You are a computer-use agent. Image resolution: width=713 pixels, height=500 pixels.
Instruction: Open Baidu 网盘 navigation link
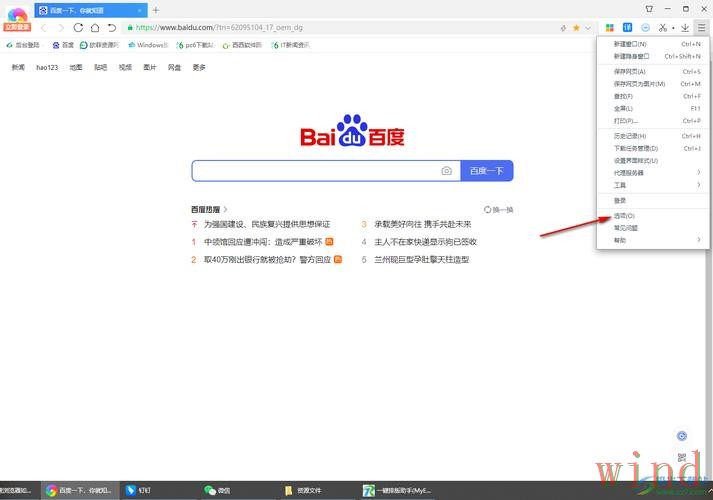point(174,67)
